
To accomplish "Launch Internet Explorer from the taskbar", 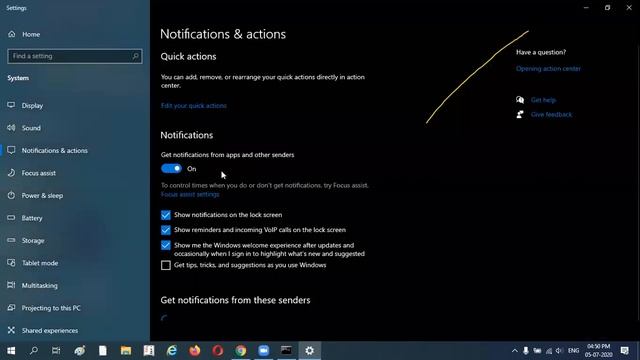I will (x=172, y=351).
